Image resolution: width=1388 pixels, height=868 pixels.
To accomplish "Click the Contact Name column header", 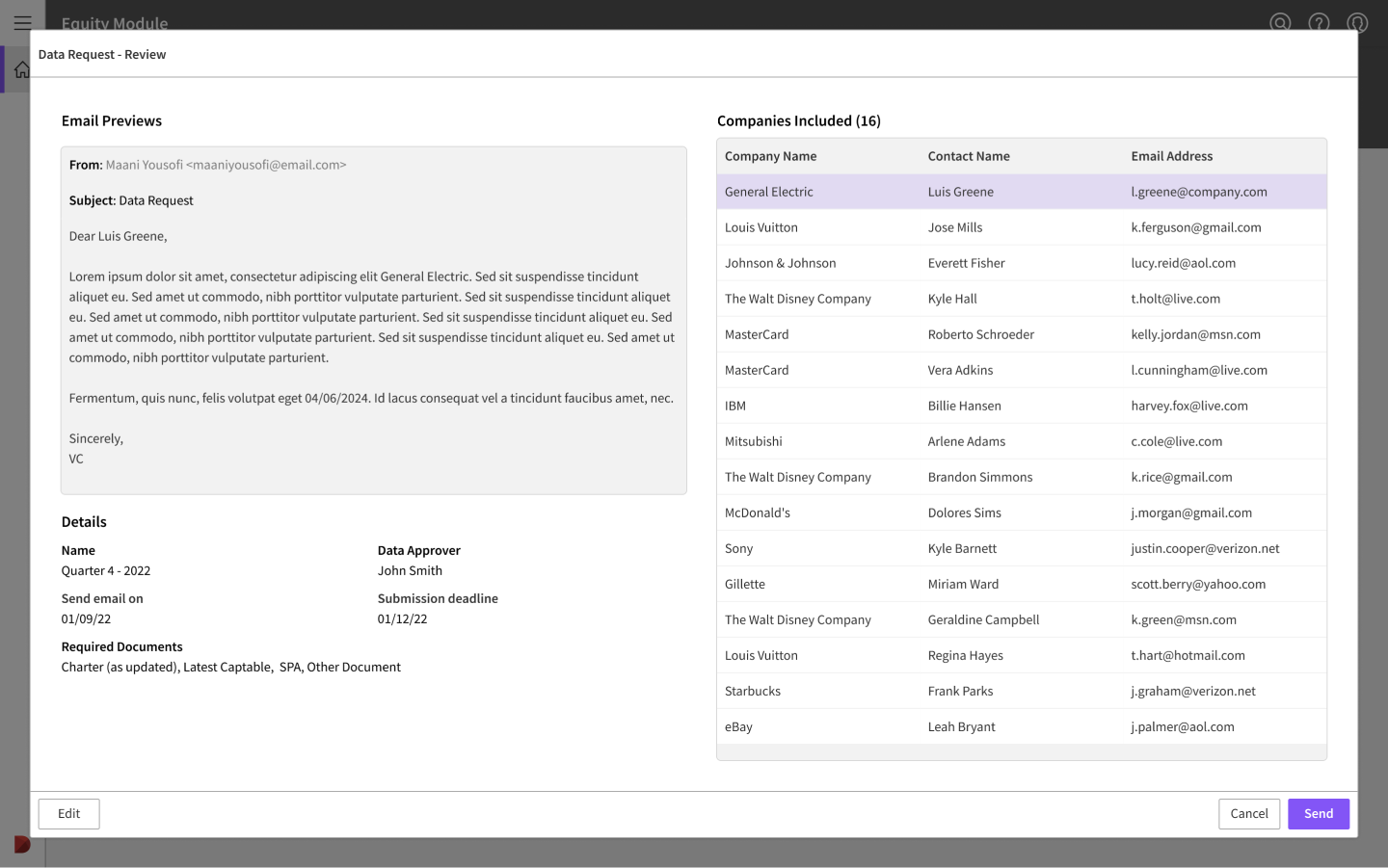I will 969,156.
